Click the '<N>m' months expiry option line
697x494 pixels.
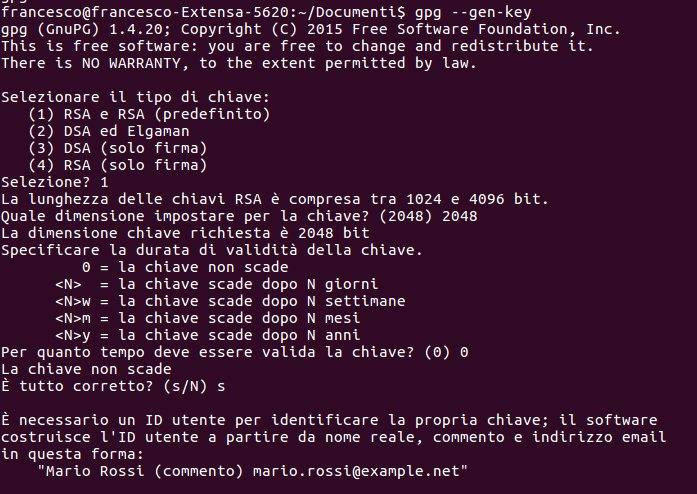(208, 318)
